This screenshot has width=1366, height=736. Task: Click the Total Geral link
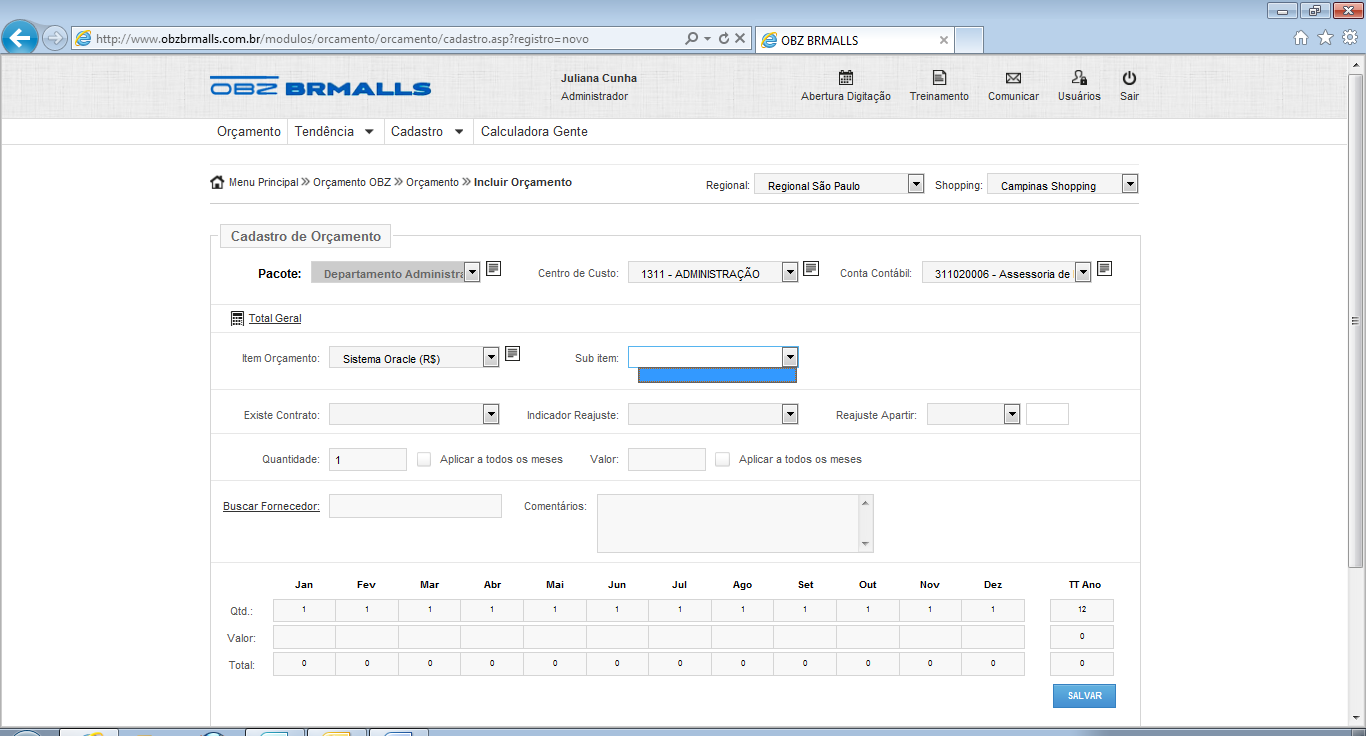point(275,318)
